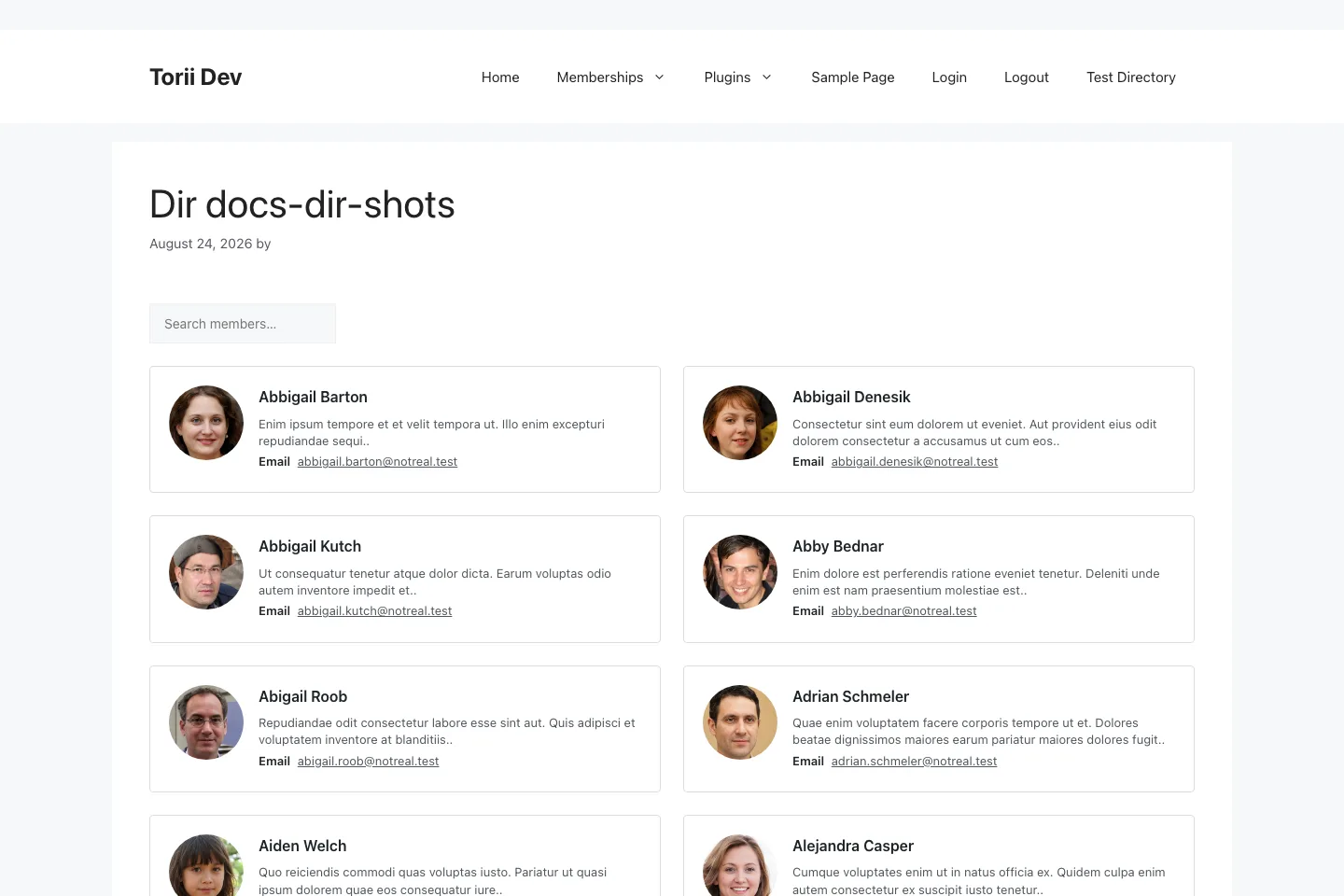This screenshot has height=896, width=1344.
Task: Email abbigail.denesik@notreal.test
Action: coord(915,462)
